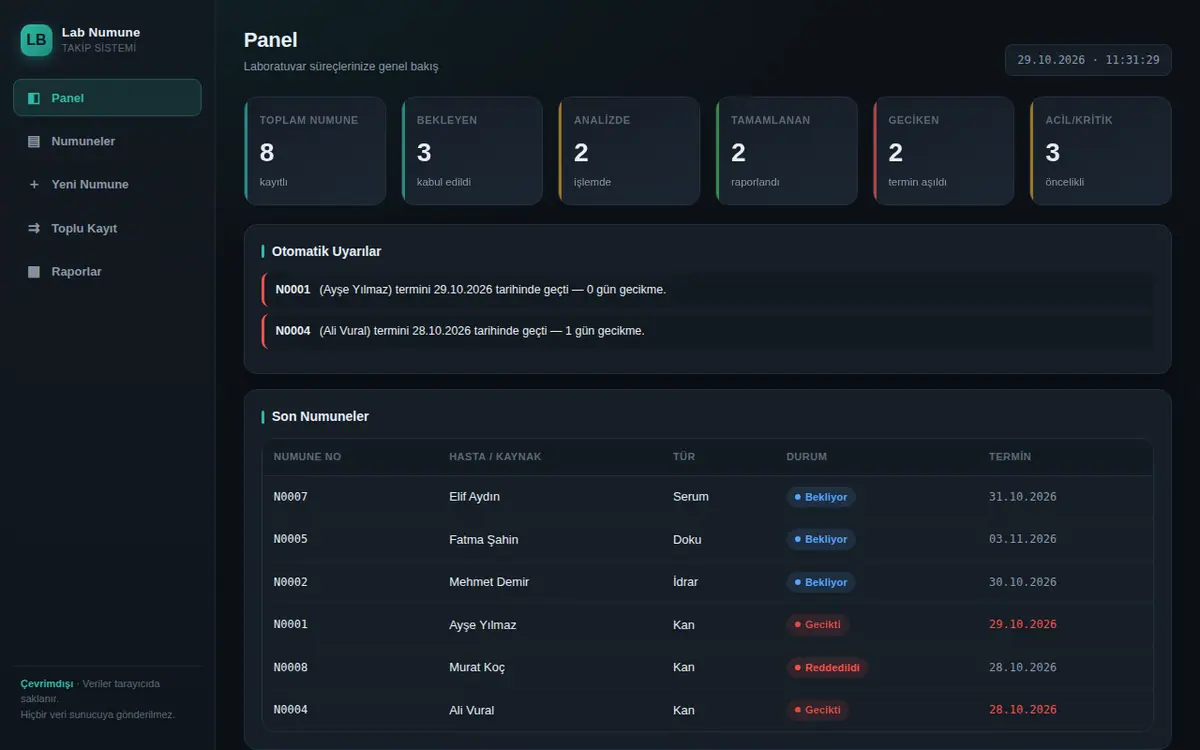The width and height of the screenshot is (1200, 750).
Task: Click patient name Fatma Şahin
Action: click(484, 540)
